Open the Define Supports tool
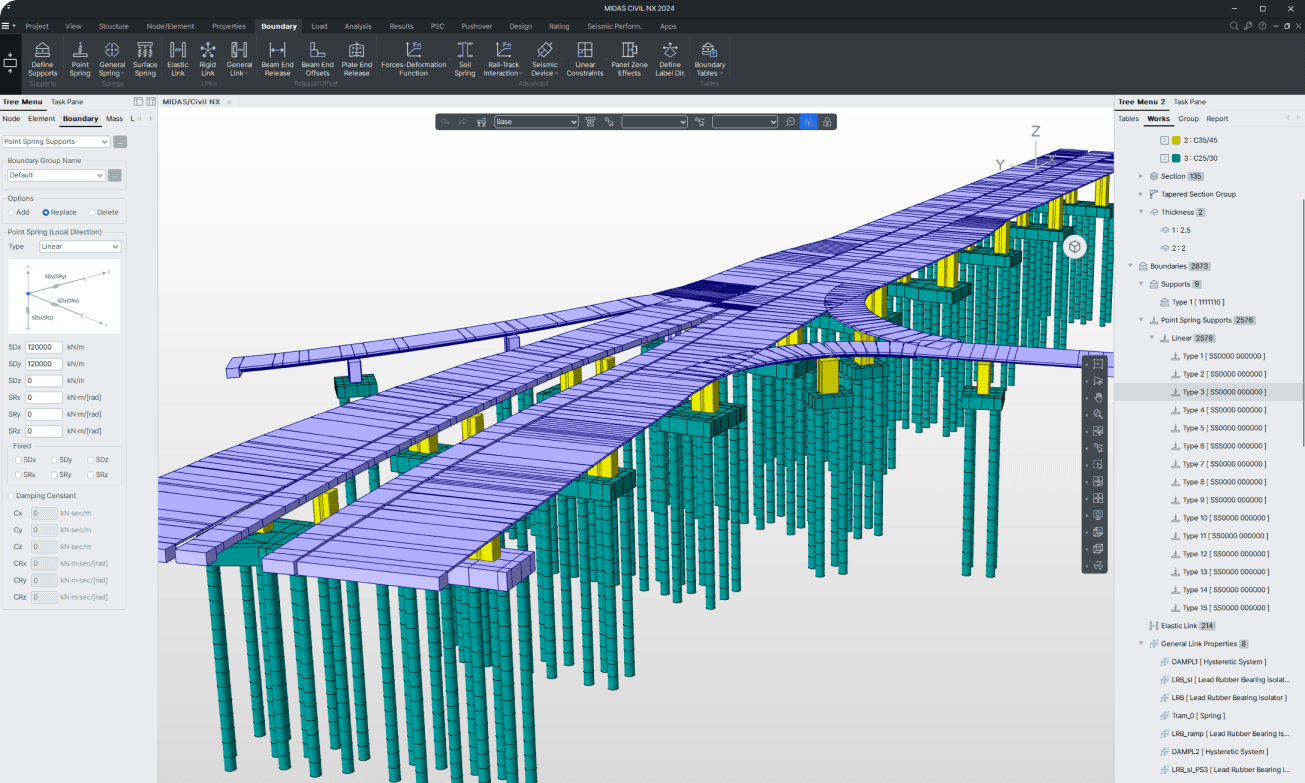This screenshot has width=1305, height=783. (42, 60)
